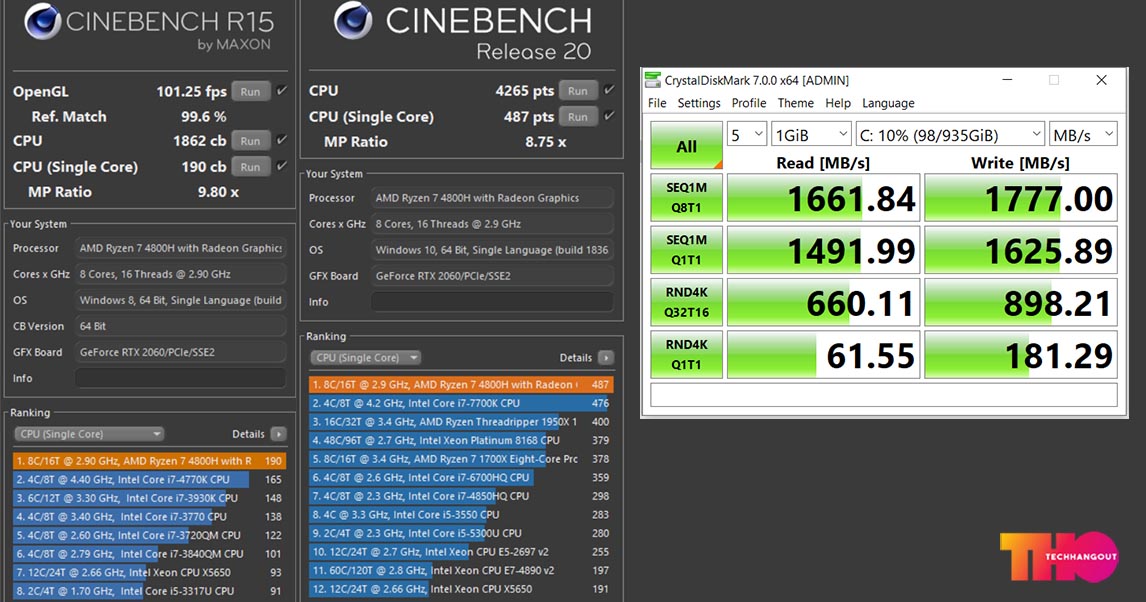Select the Intel Core i5-3550 ranking row
This screenshot has height=602, width=1146.
461,514
